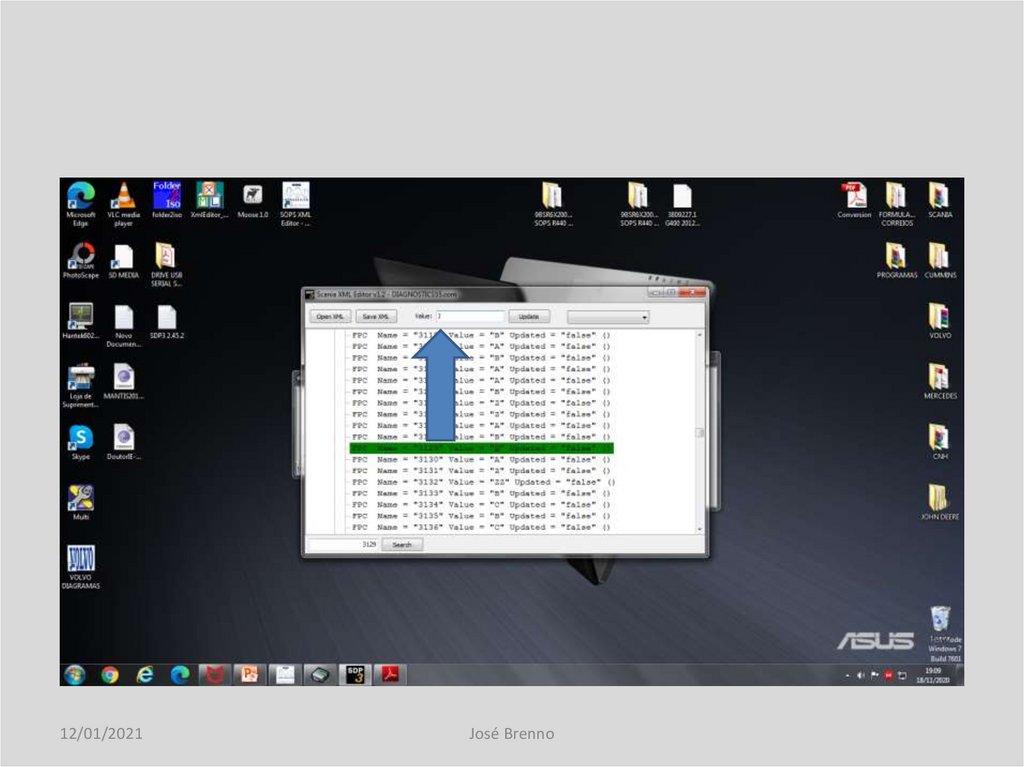1024x767 pixels.
Task: Click the Search button
Action: click(402, 544)
